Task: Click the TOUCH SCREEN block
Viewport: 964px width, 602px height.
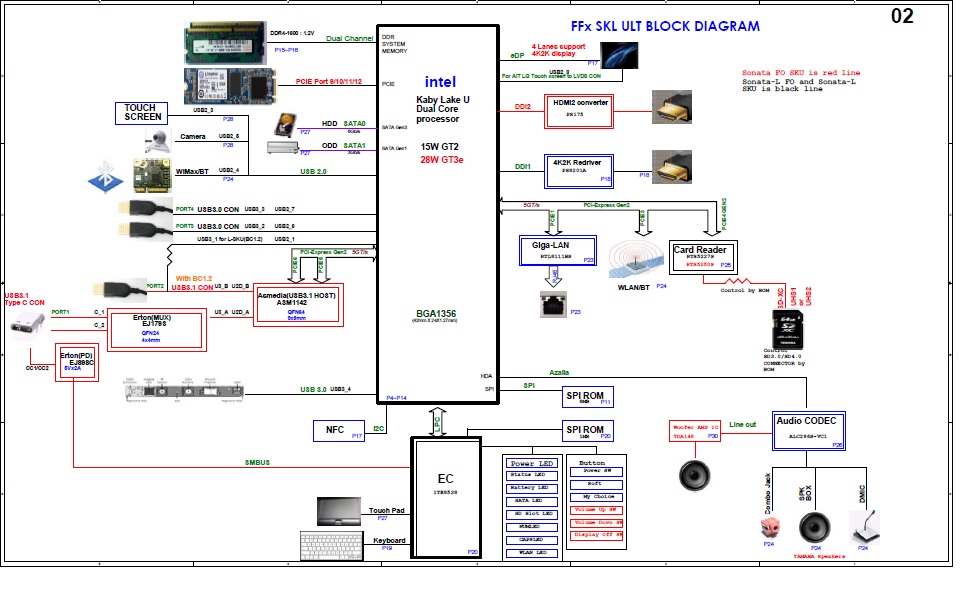Action: (x=142, y=113)
